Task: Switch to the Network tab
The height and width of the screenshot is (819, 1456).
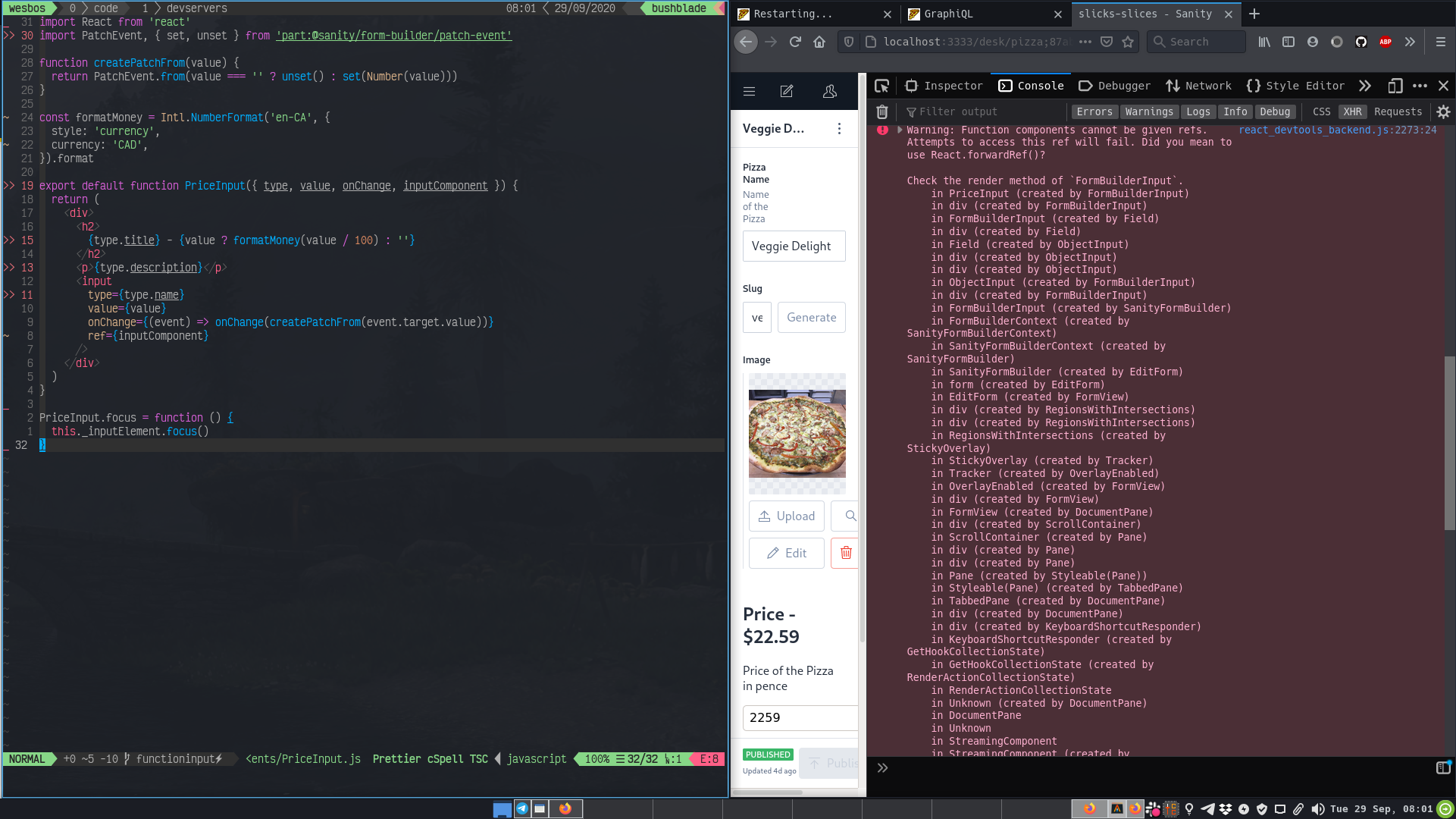Action: coord(1199,86)
